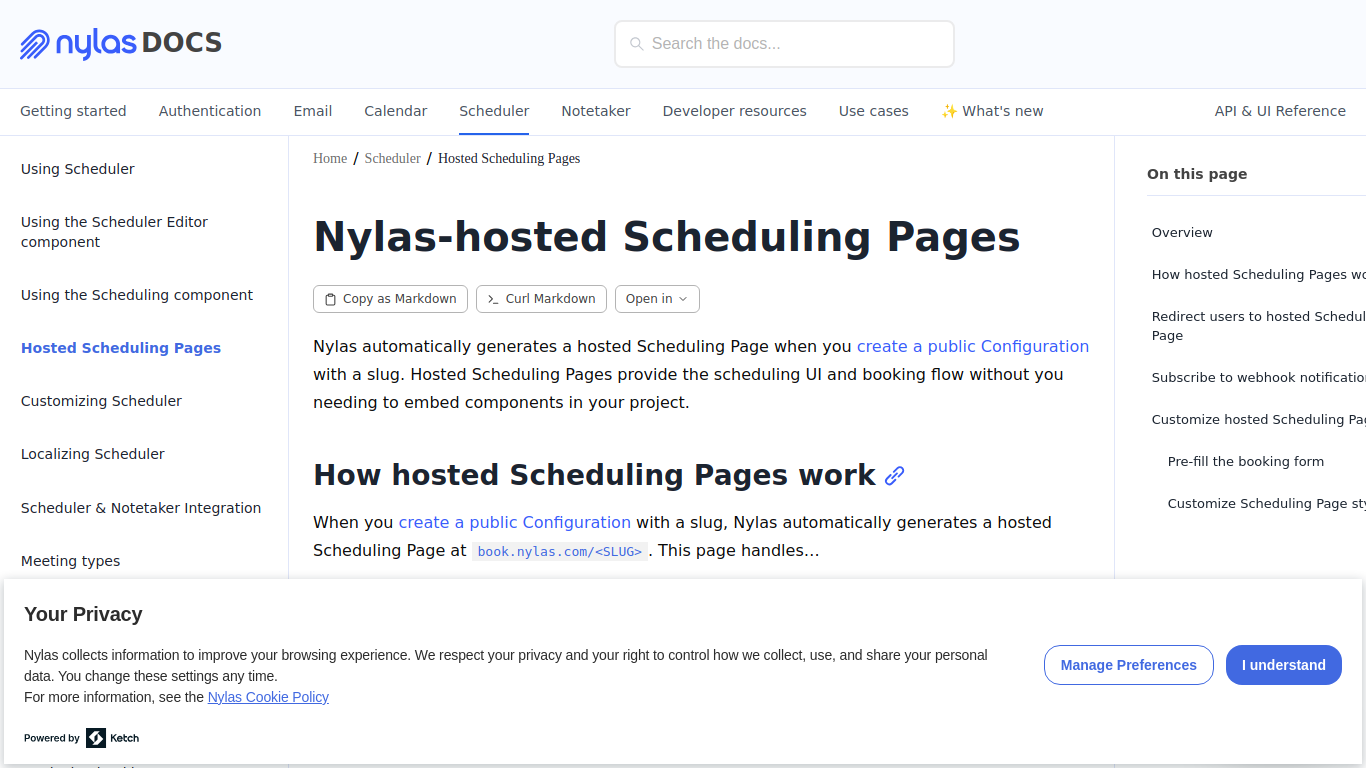The width and height of the screenshot is (1366, 768).
Task: Jump to Pre-fill the booking form
Action: click(x=1246, y=461)
